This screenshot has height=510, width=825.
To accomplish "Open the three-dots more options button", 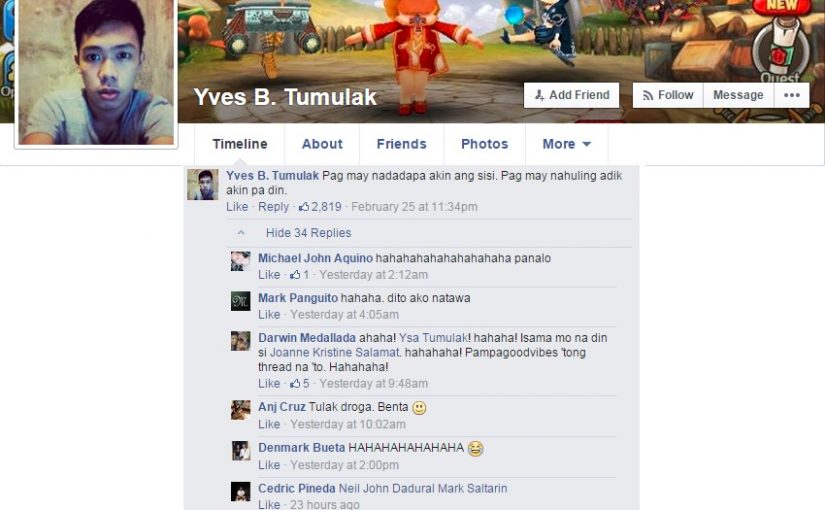I will pyautogui.click(x=792, y=95).
